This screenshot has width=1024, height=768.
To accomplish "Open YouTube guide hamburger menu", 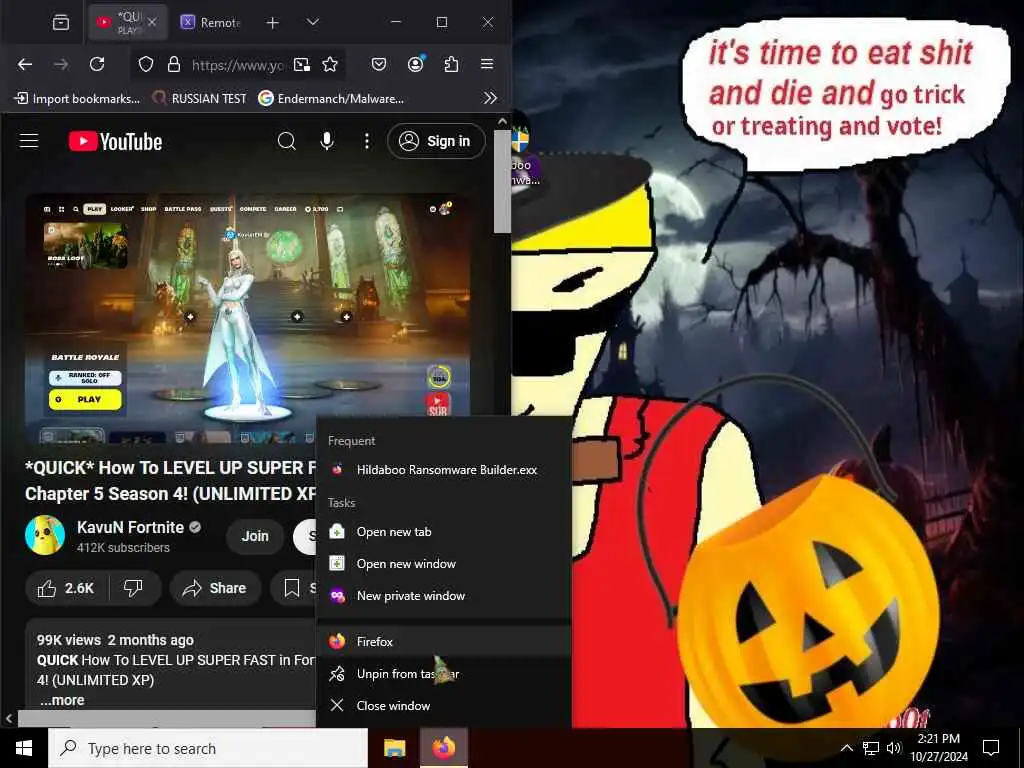I will click(x=29, y=141).
